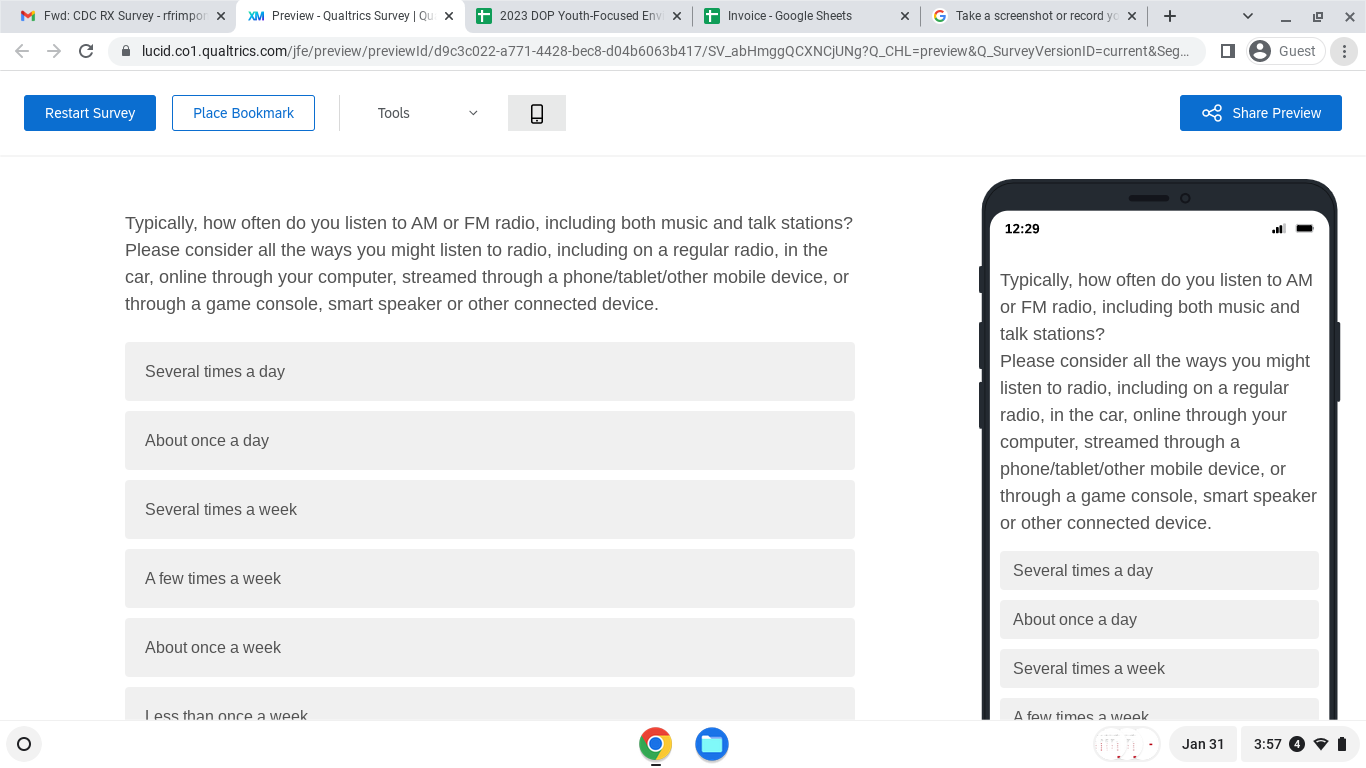This screenshot has width=1366, height=768.
Task: Select "About once a week" answer
Action: click(489, 647)
